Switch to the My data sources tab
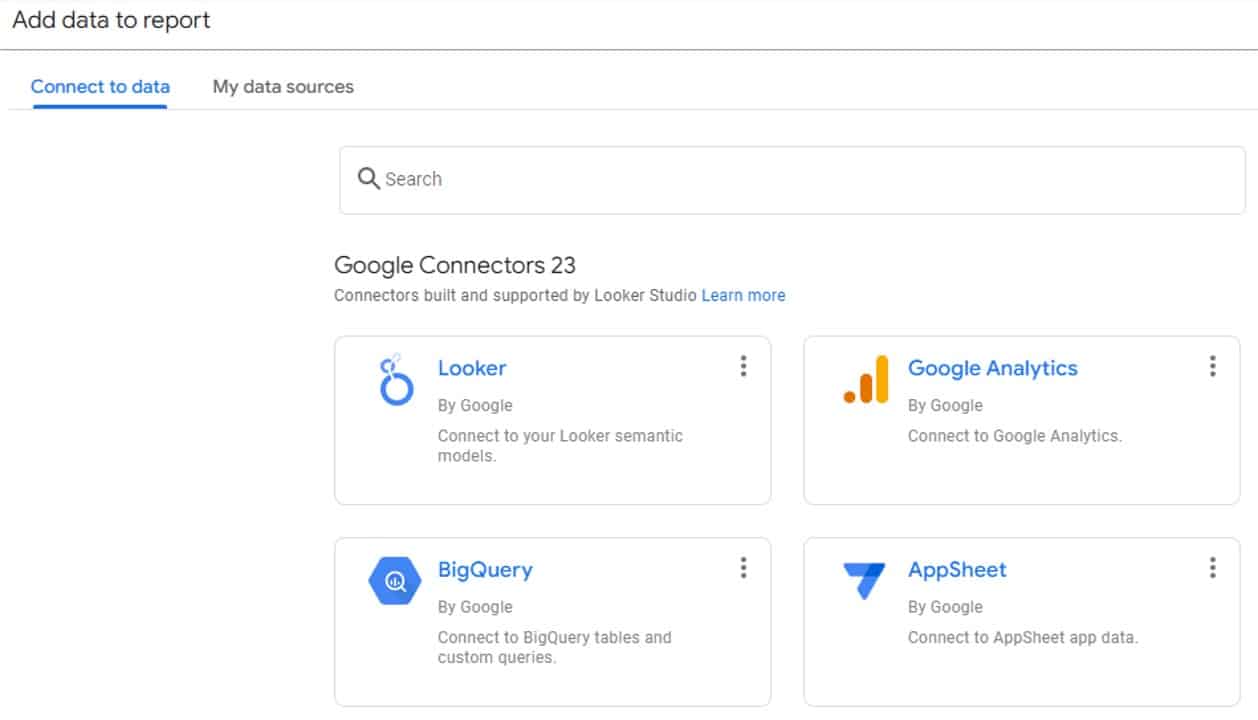Viewport: 1258px width, 720px height. 283,87
